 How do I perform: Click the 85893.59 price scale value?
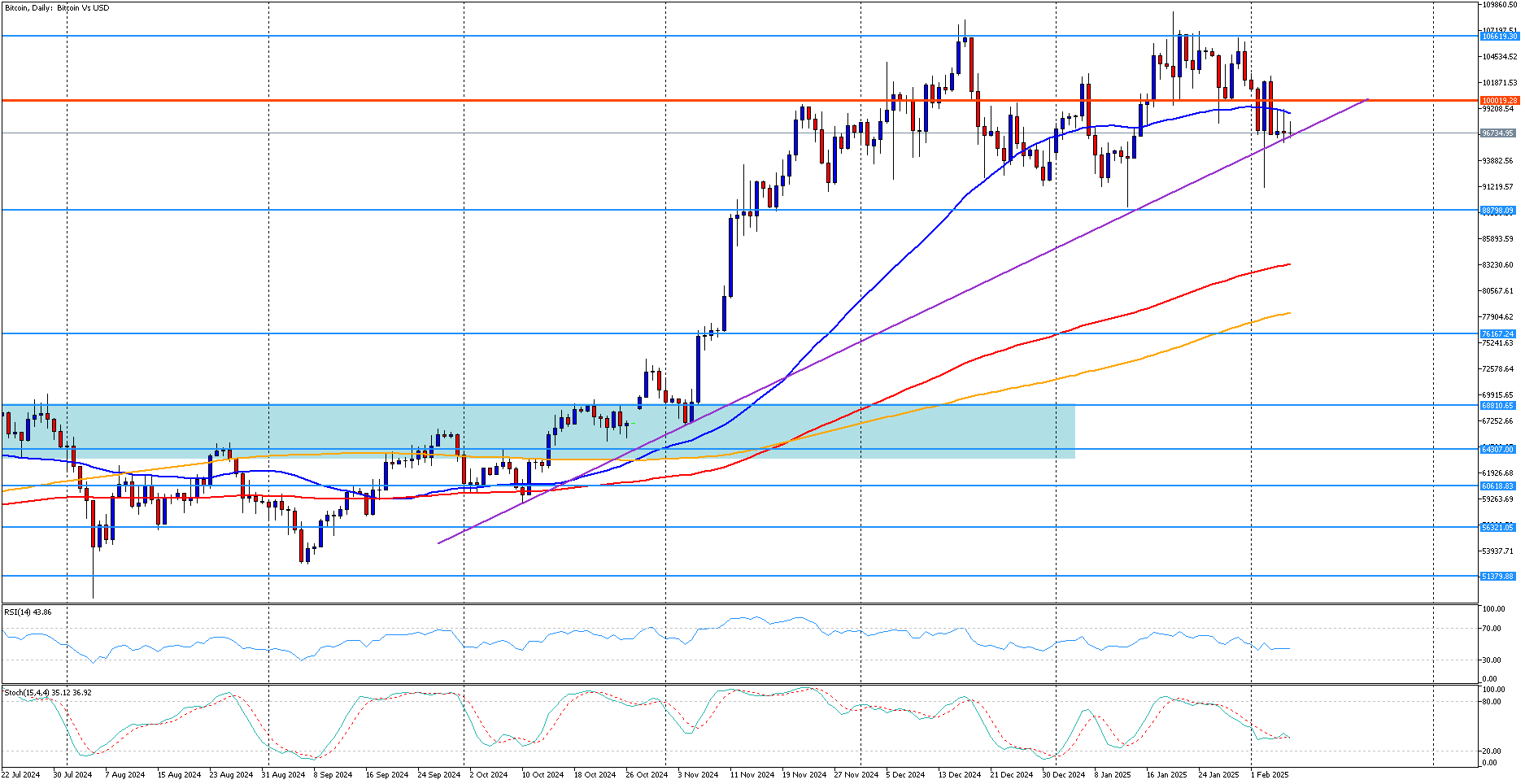pyautogui.click(x=1497, y=239)
